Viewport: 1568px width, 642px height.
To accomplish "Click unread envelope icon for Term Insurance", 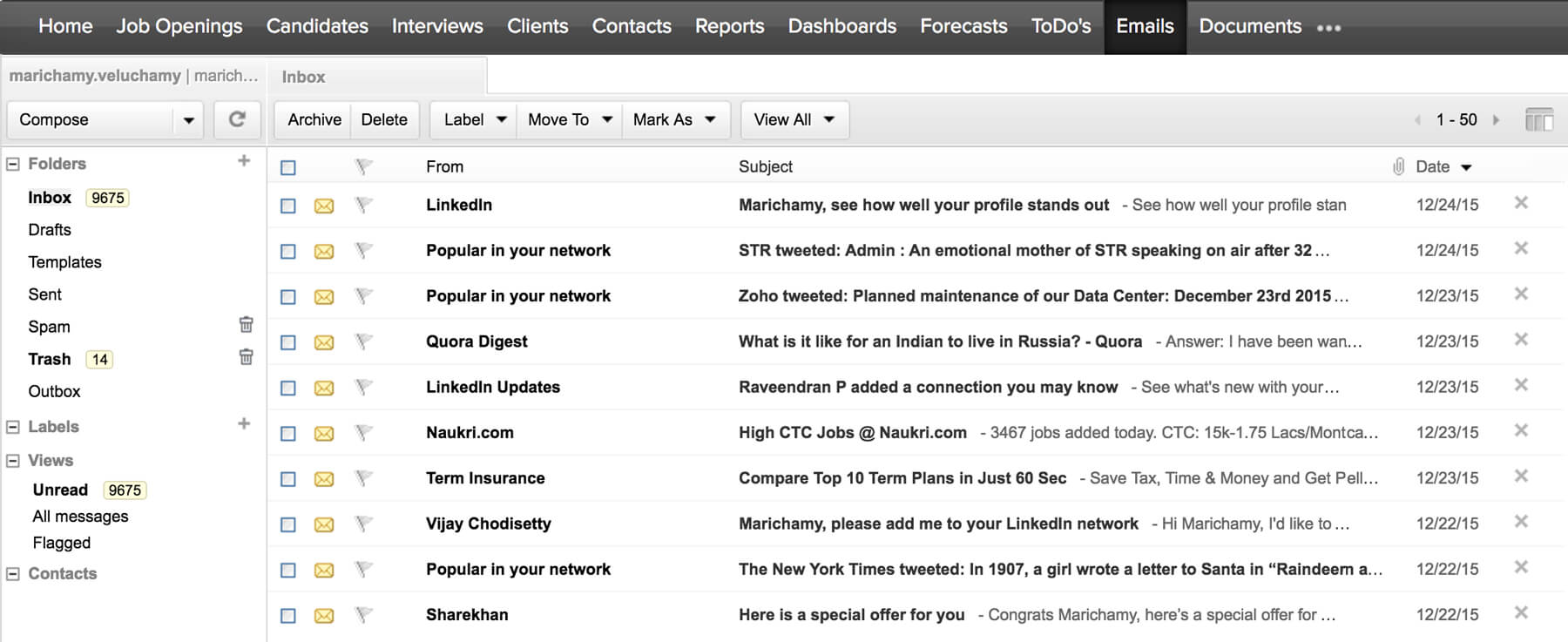I will [324, 479].
